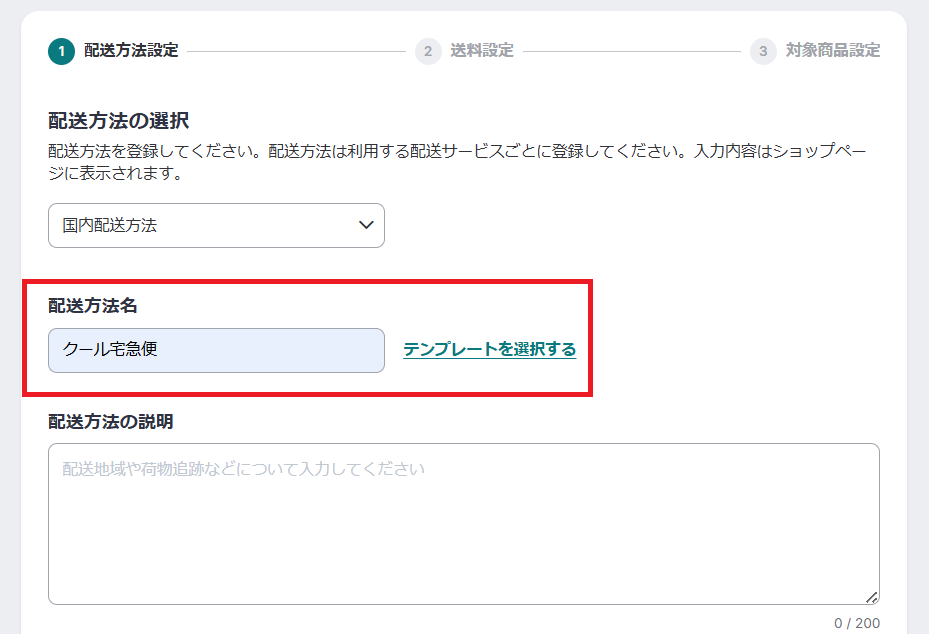
Task: Grab the resize handle of the description textarea
Action: (872, 597)
